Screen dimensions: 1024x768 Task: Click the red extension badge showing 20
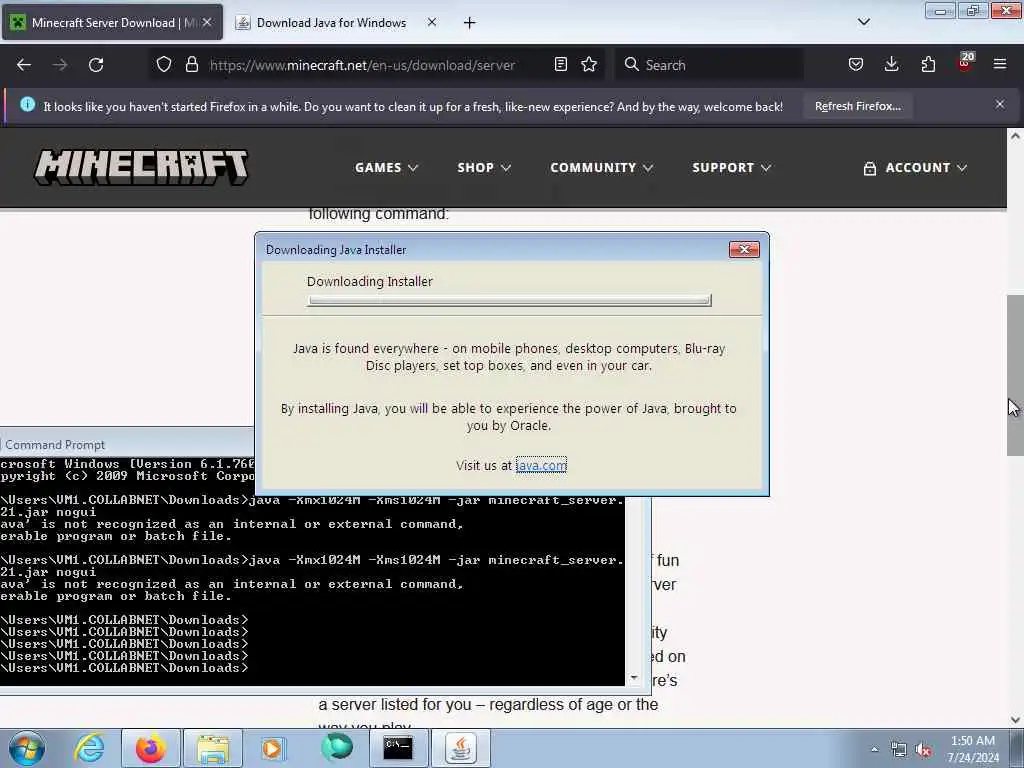[965, 62]
